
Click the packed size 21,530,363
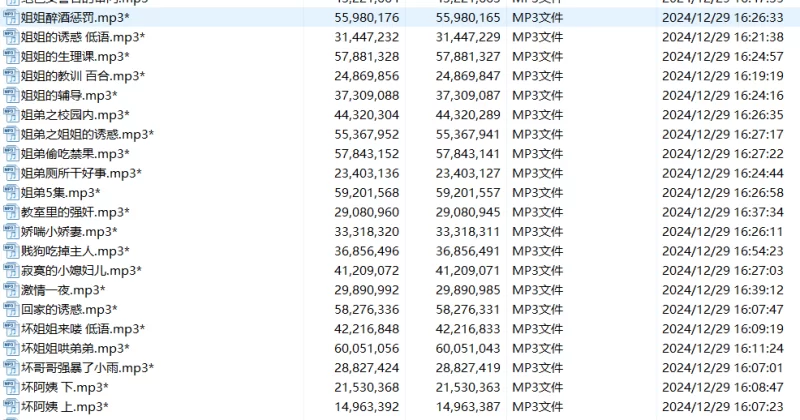(468, 387)
